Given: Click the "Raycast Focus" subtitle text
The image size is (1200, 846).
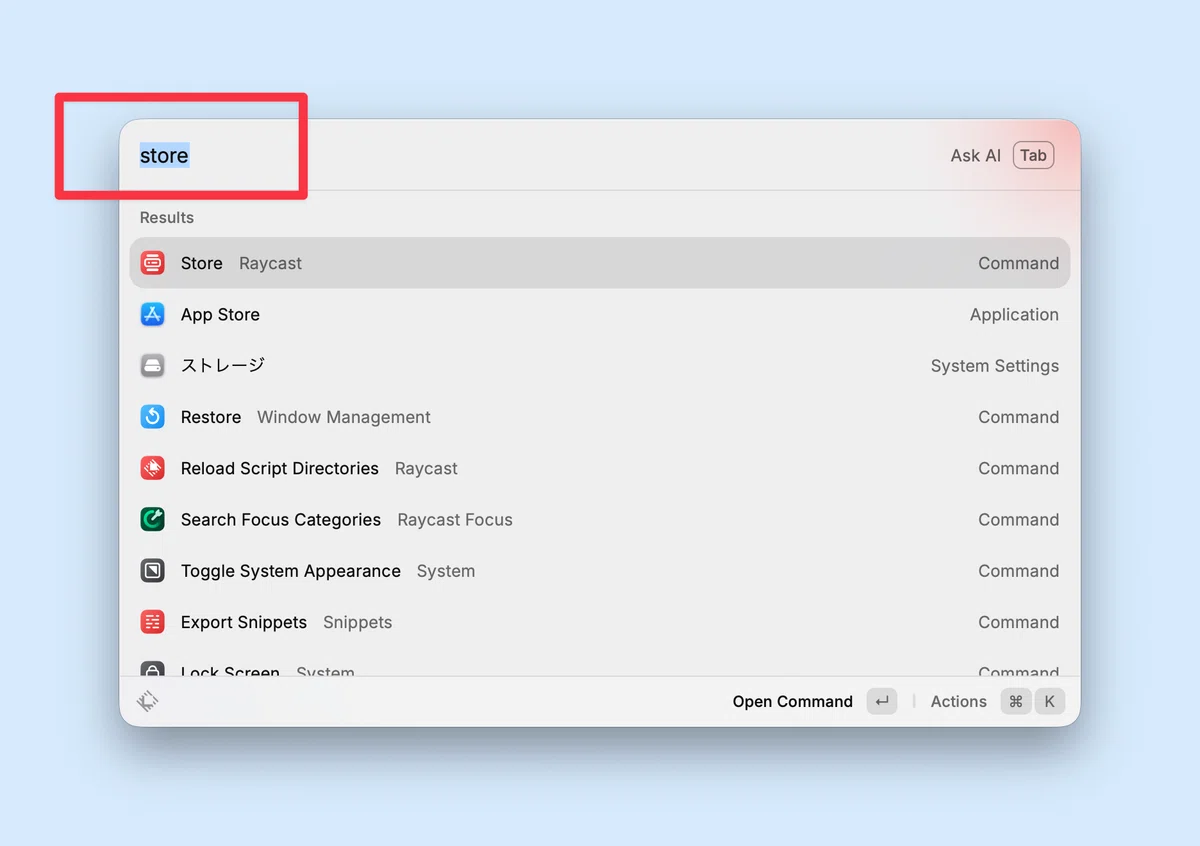Looking at the screenshot, I should point(455,520).
